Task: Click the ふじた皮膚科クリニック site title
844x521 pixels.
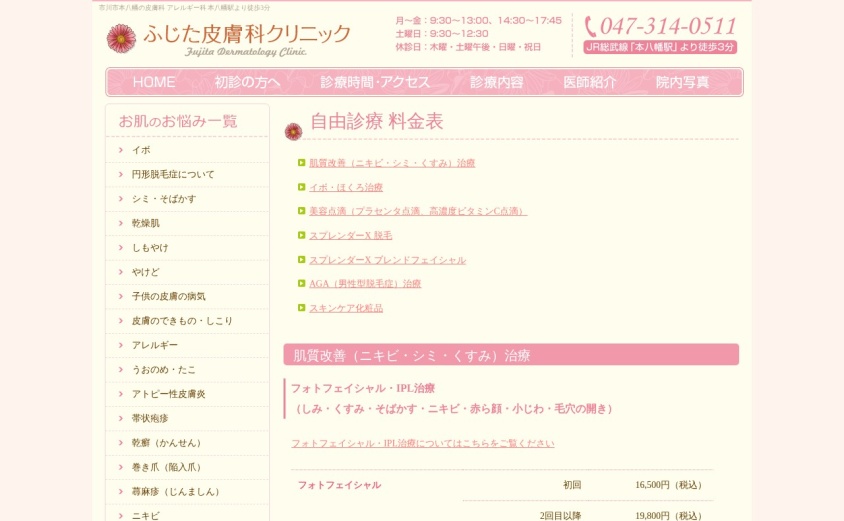Action: (x=247, y=34)
